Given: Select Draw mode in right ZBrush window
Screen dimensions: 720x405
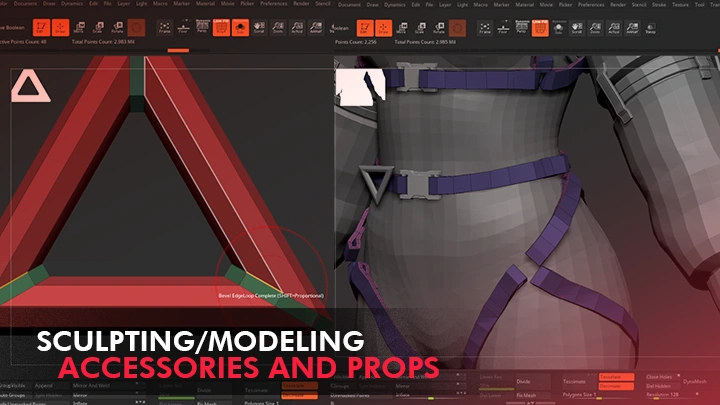Looking at the screenshot, I should [x=383, y=28].
